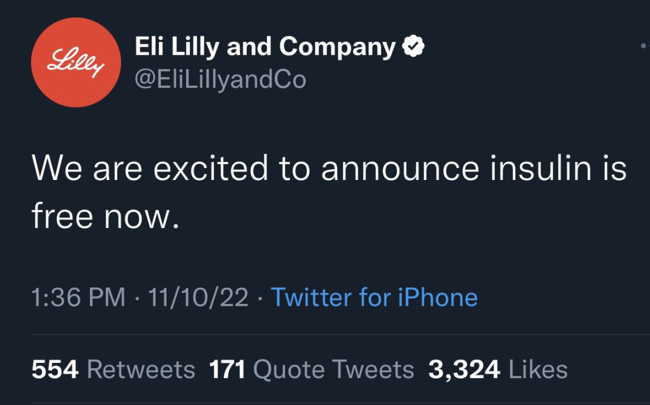Click the 'free now.' line of the tweet
The image size is (650, 405).
pos(105,213)
